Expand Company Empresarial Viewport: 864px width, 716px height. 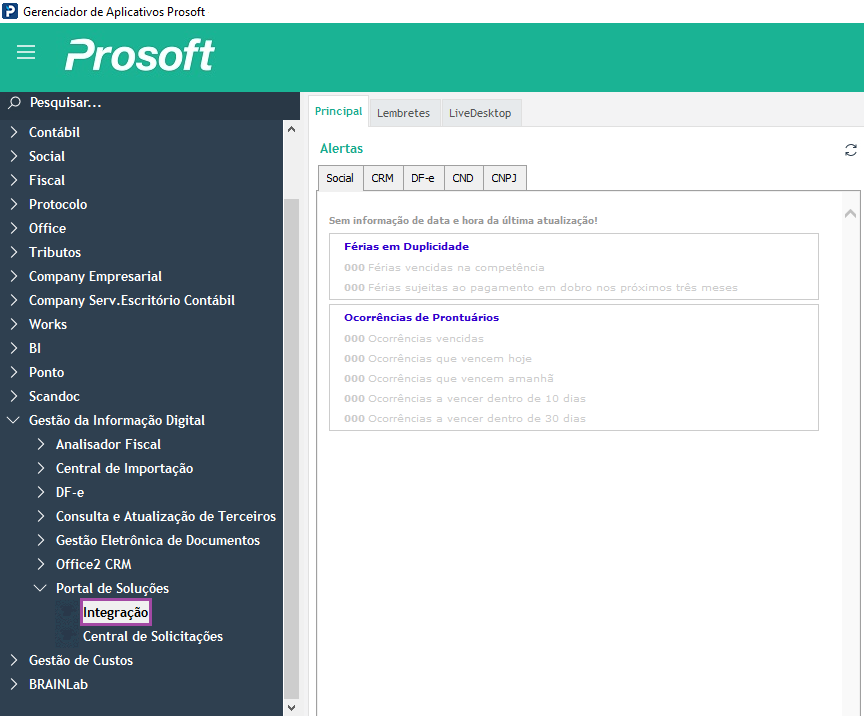tap(14, 276)
